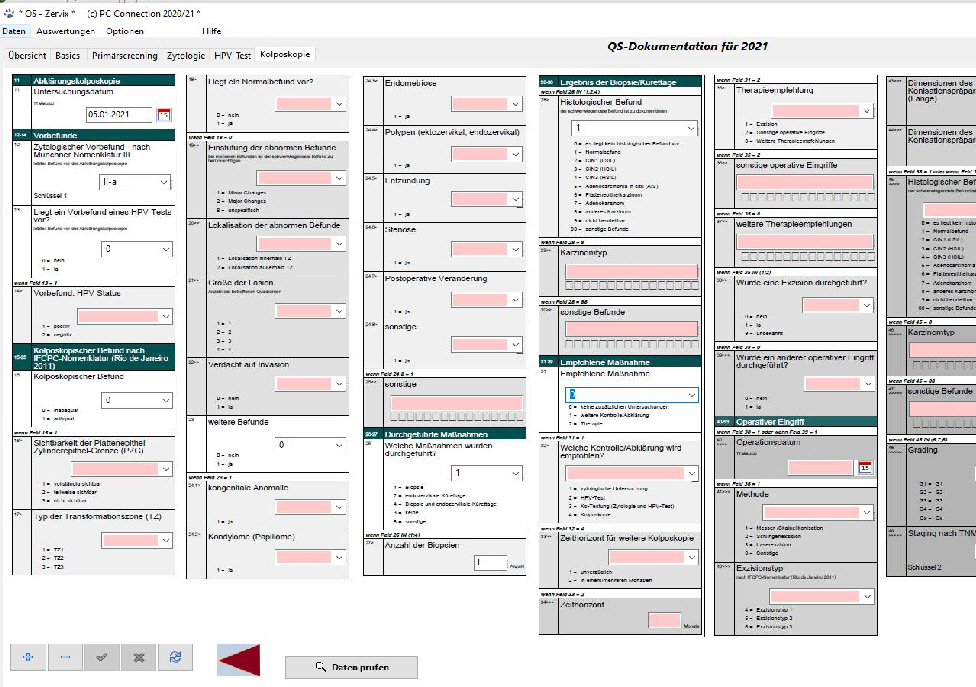Screen dimensions: 976x687
Task: Click the Daten prüfen button
Action: (352, 667)
